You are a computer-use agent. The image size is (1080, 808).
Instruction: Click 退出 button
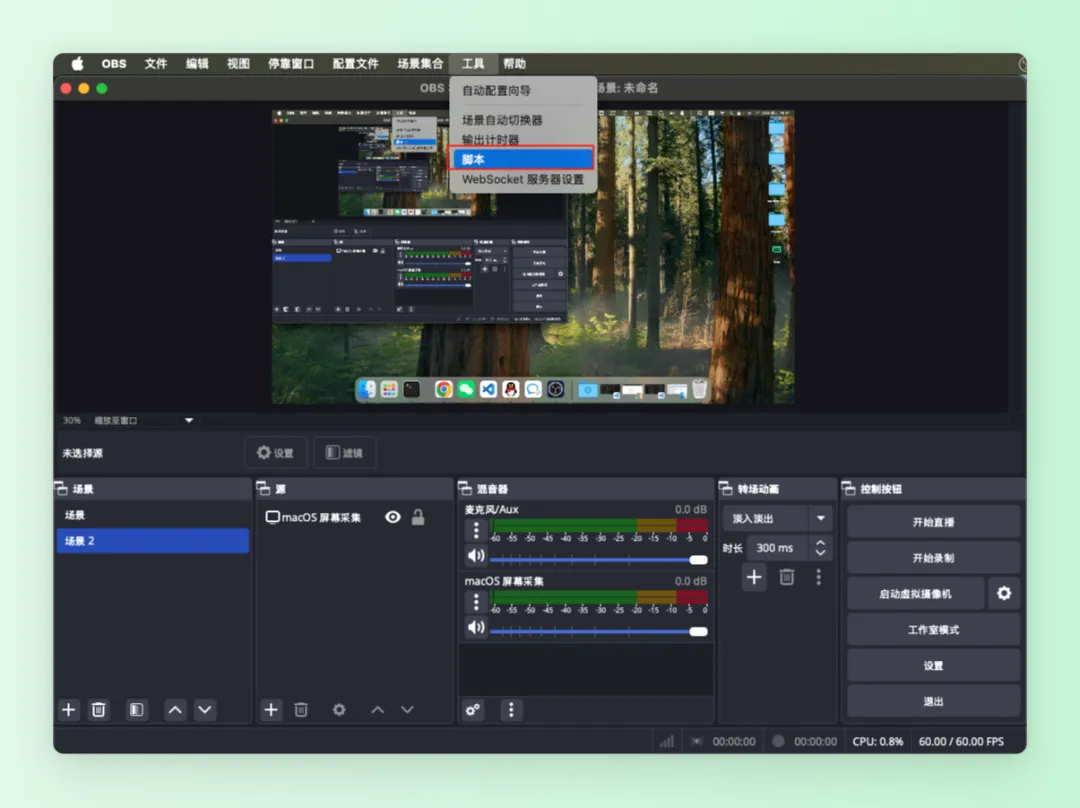point(933,701)
